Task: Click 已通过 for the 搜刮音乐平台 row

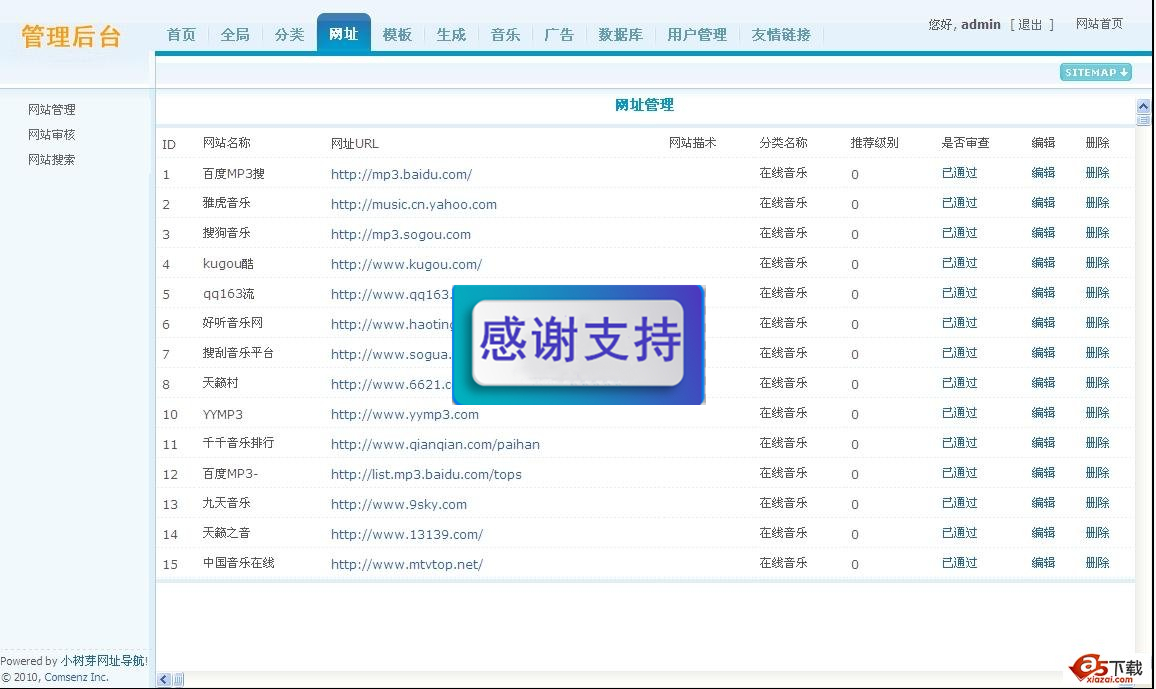Action: coord(959,354)
